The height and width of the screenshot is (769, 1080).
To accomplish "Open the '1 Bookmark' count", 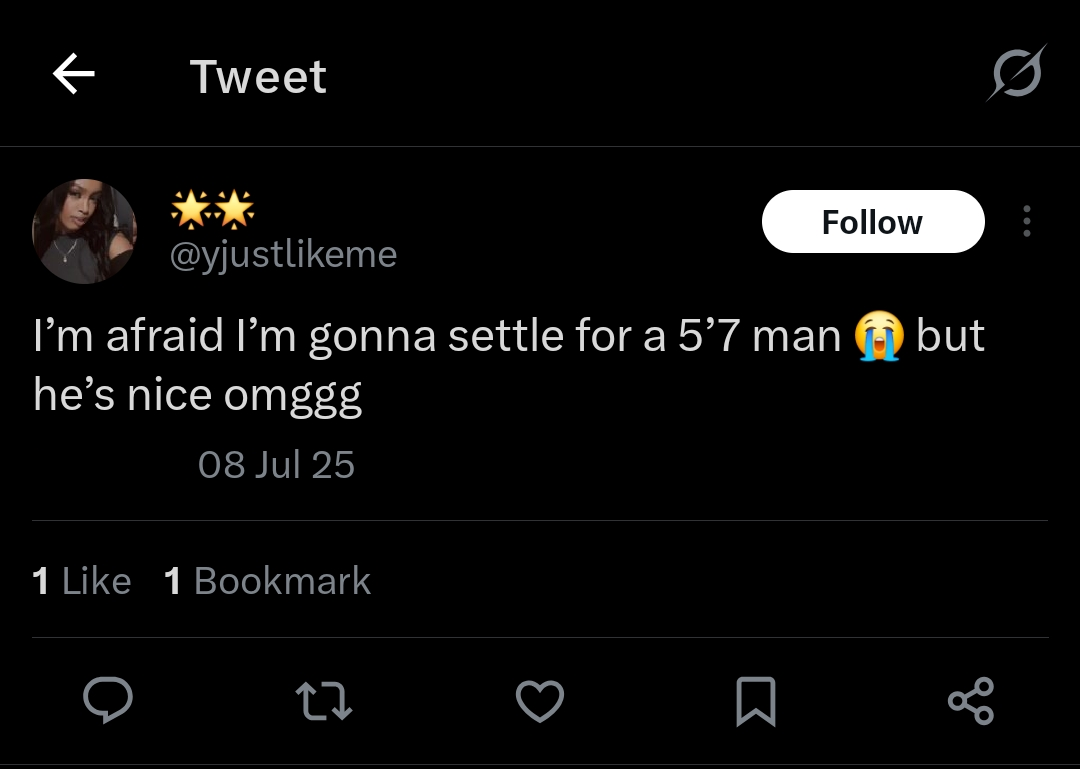I will pyautogui.click(x=267, y=580).
